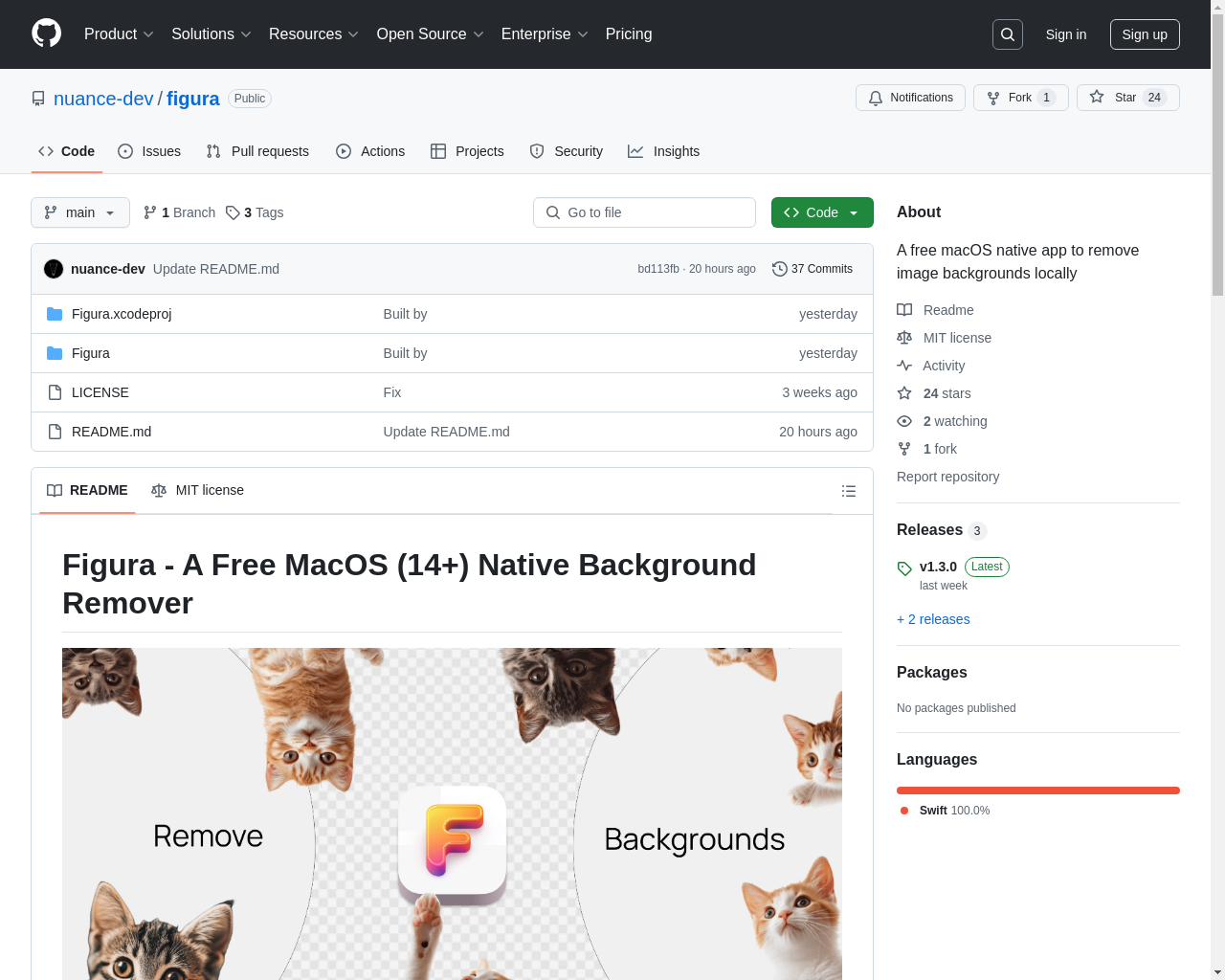This screenshot has width=1225, height=980.
Task: Expand the Open Source menu
Action: pyautogui.click(x=431, y=34)
